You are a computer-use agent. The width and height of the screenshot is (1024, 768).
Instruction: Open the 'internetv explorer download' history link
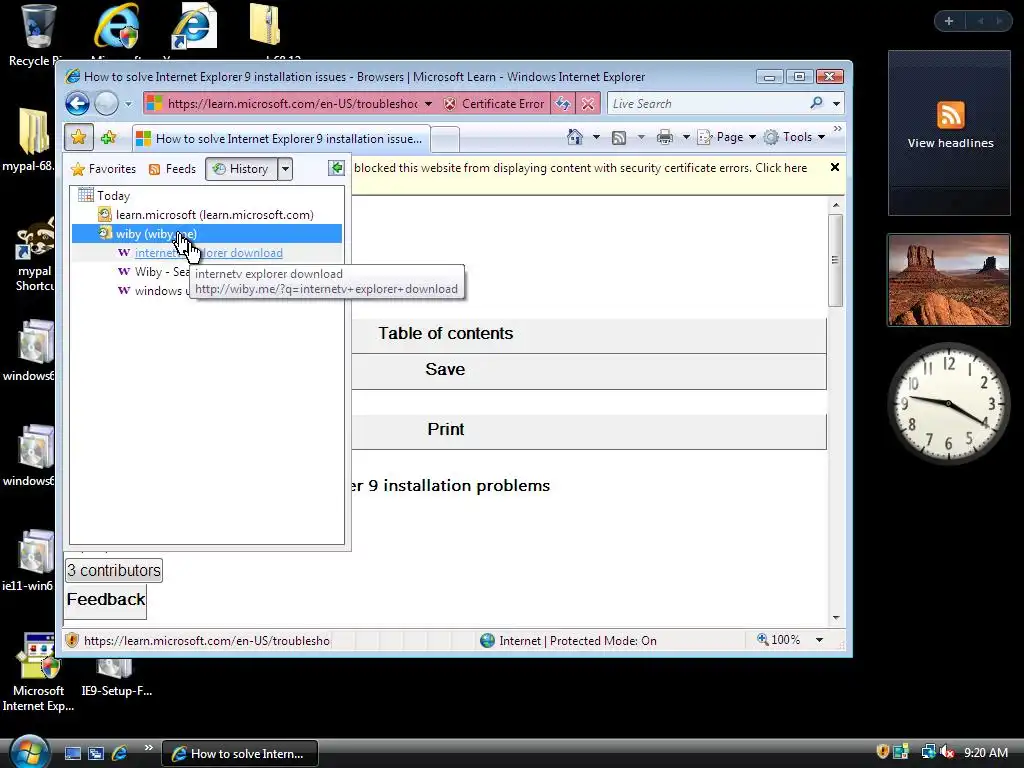[208, 253]
